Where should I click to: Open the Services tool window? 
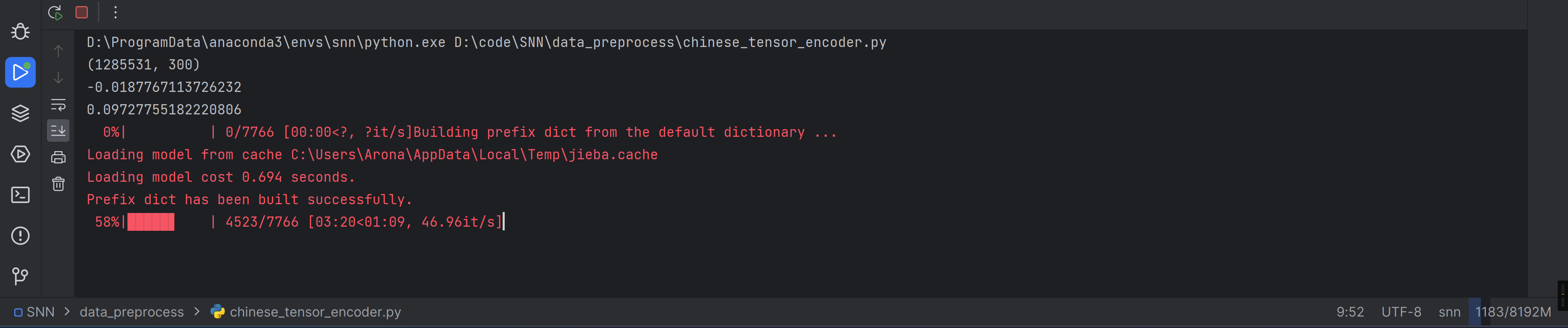pyautogui.click(x=20, y=154)
